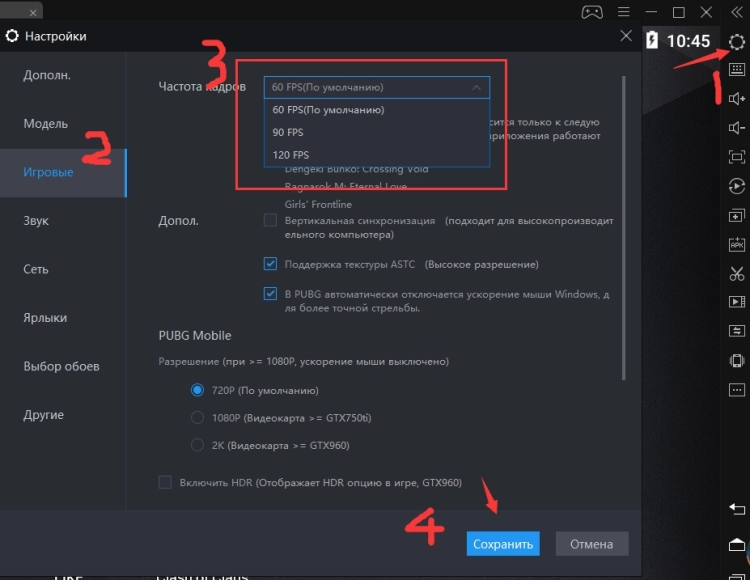Screen dimensions: 750x580
Task: Switch to the Звук settings tab
Action: (x=37, y=221)
